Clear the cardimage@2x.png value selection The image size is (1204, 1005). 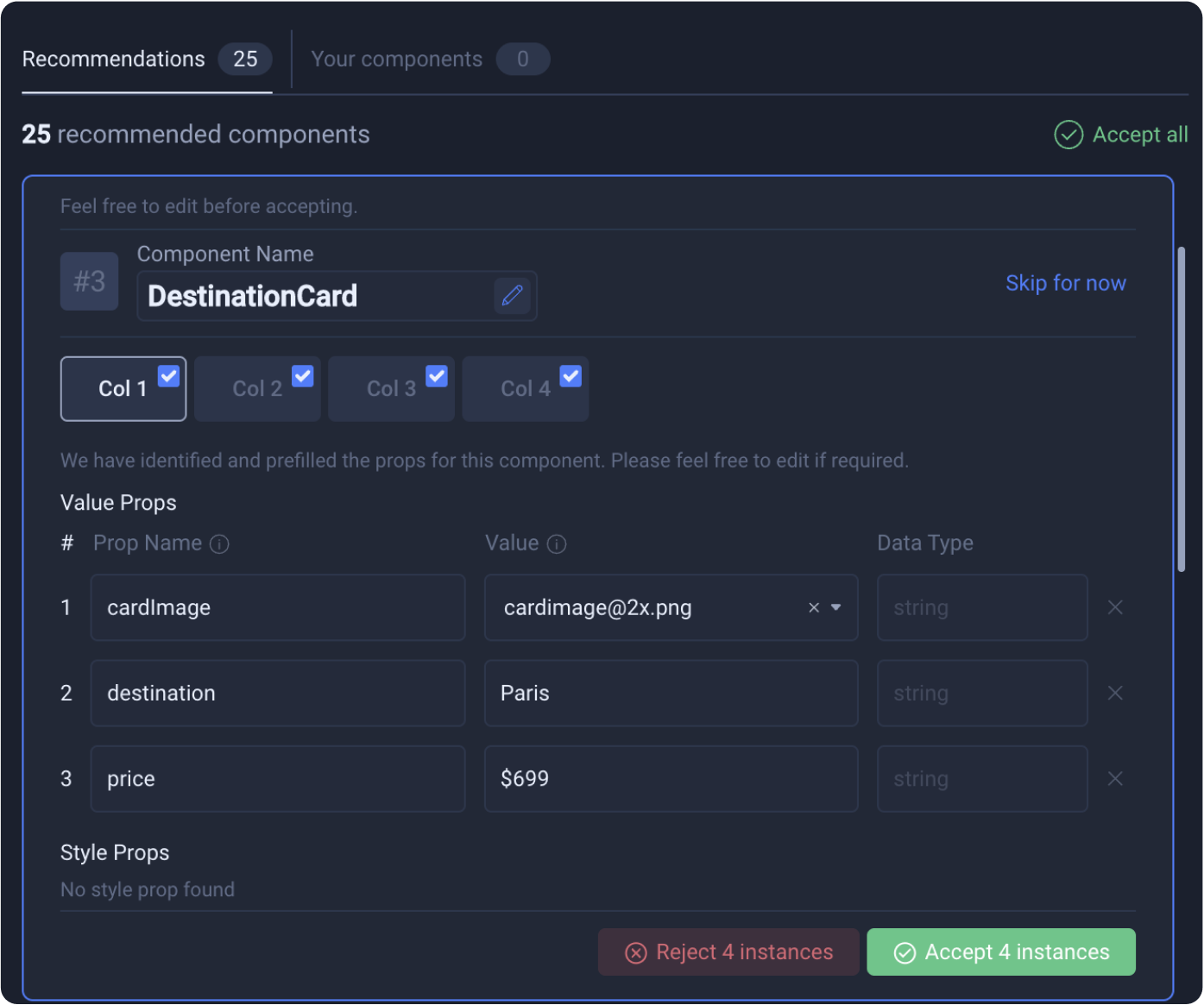point(813,607)
